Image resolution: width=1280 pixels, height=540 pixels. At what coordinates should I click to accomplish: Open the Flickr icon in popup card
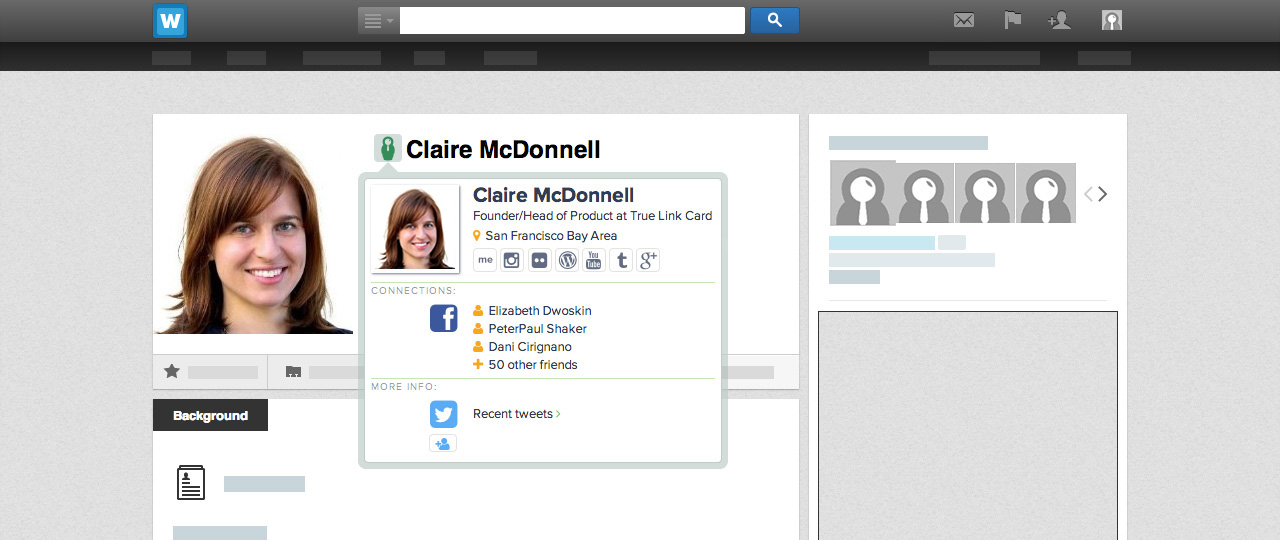(x=540, y=260)
